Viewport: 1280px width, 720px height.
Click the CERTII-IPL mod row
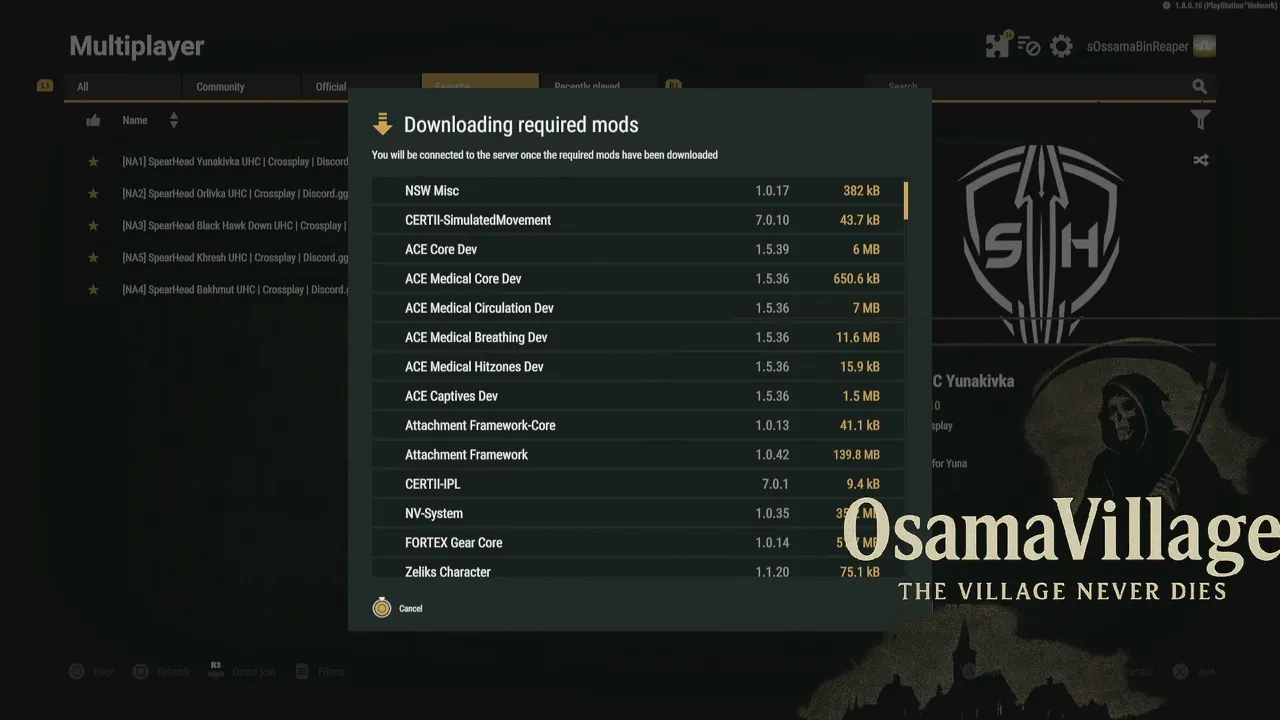(637, 484)
